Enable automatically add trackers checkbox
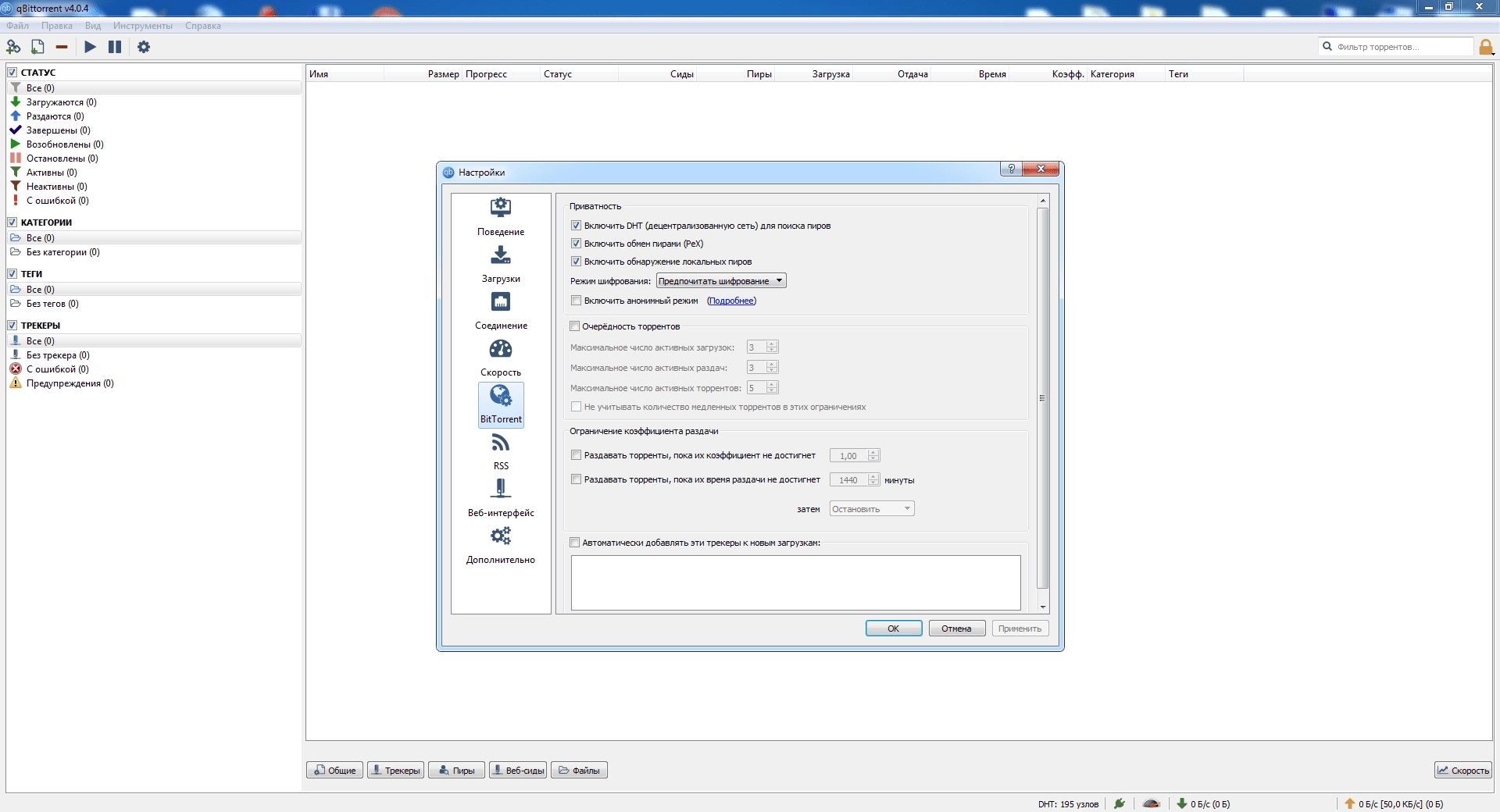Viewport: 1500px width, 812px height. (574, 543)
